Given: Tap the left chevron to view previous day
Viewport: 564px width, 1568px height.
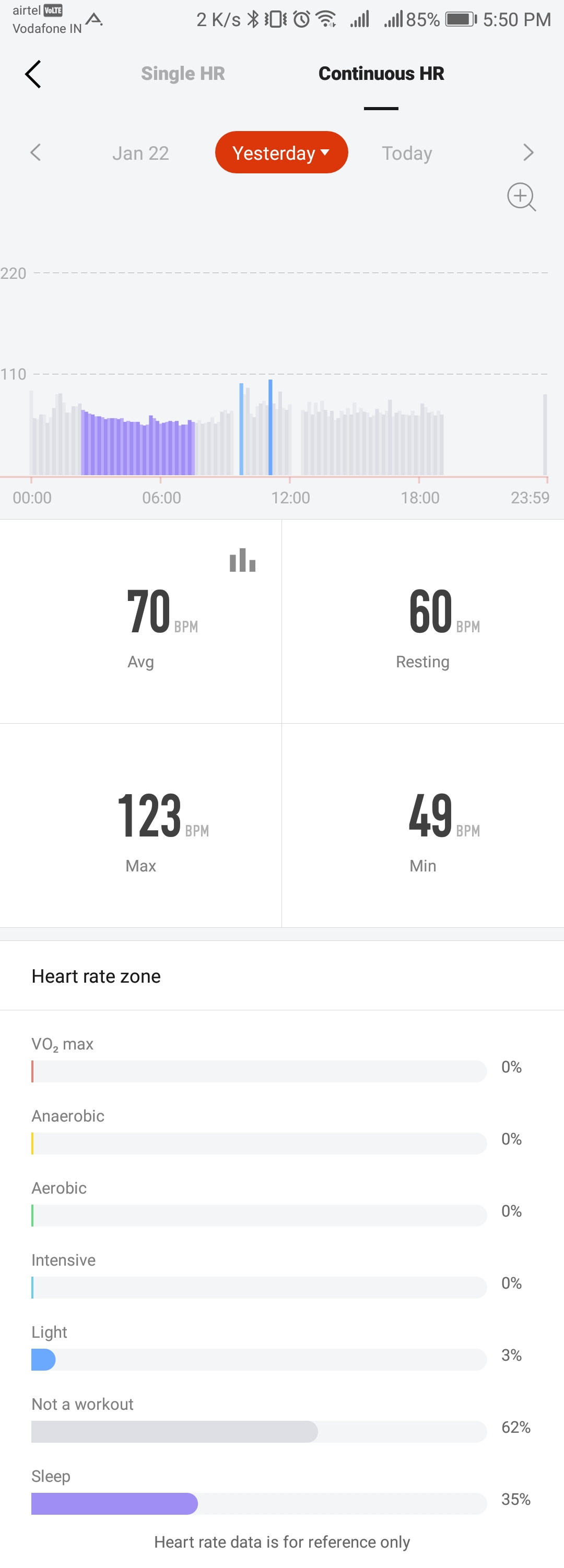Looking at the screenshot, I should (x=36, y=153).
